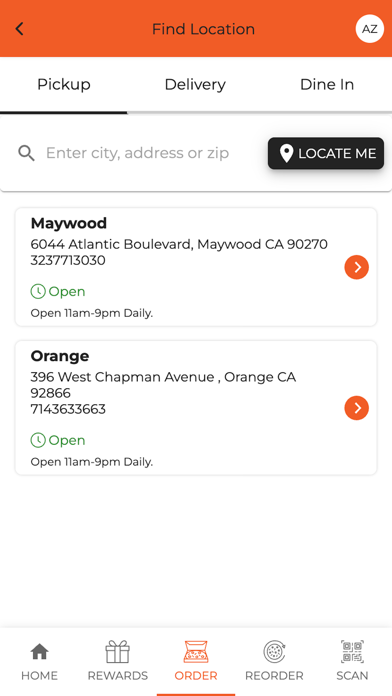Viewport: 392px width, 696px height.
Task: Switch to the Dine In tab
Action: pos(327,84)
